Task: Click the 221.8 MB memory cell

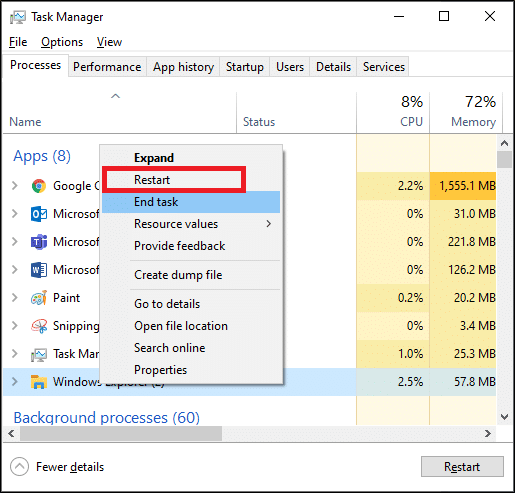Action: (463, 242)
